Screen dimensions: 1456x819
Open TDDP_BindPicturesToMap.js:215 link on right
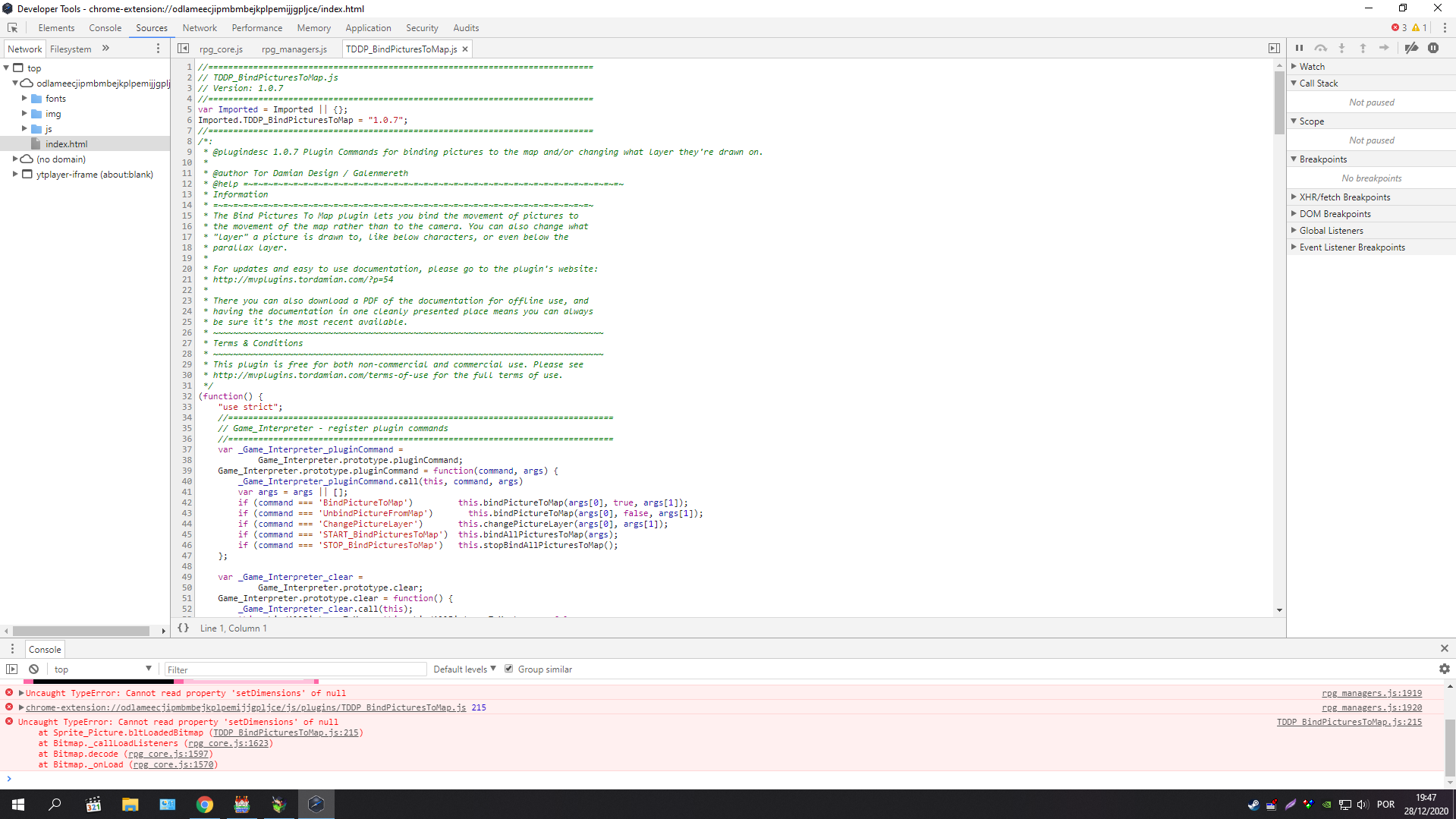tap(1349, 722)
